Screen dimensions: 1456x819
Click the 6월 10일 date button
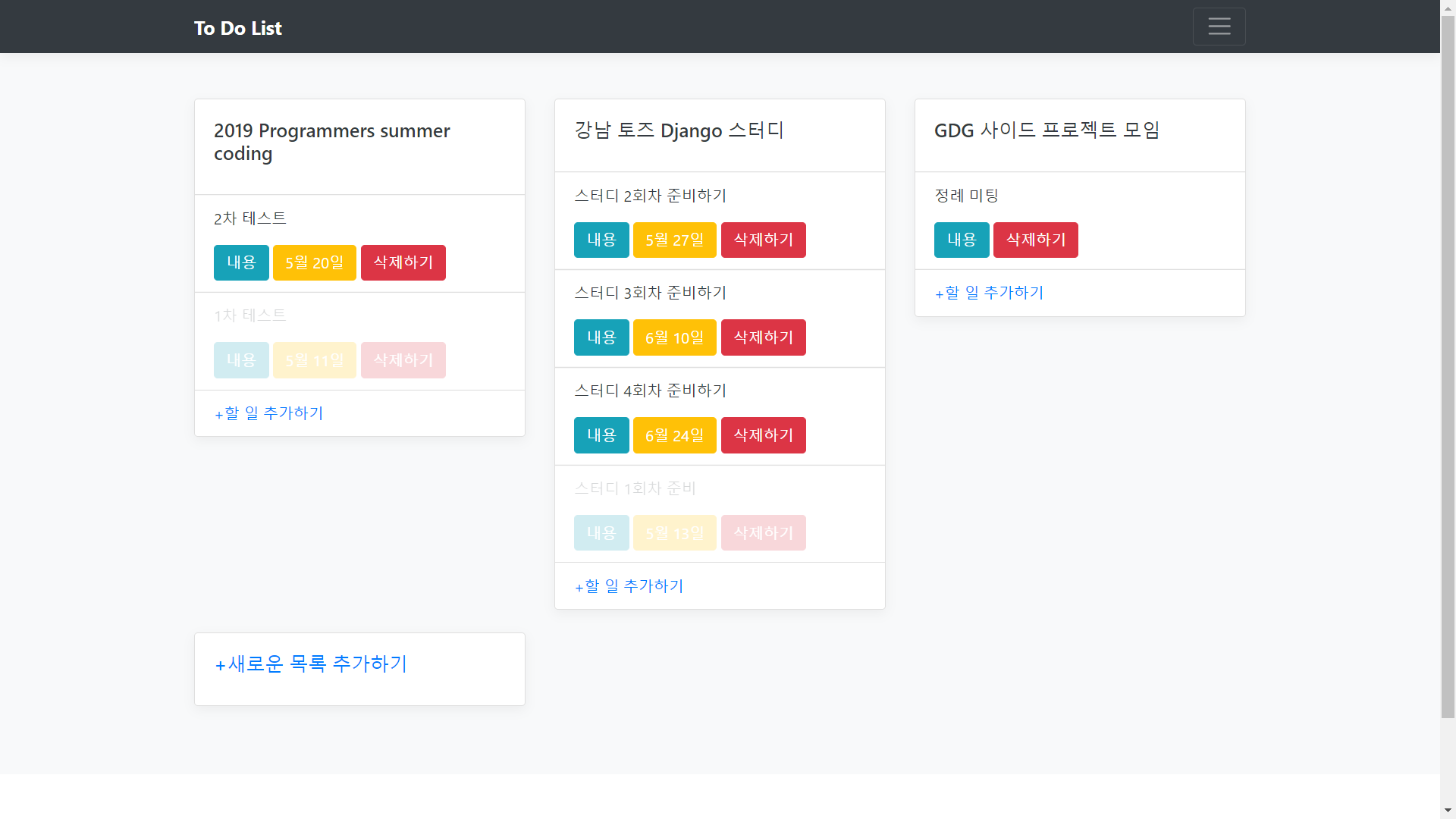[674, 337]
